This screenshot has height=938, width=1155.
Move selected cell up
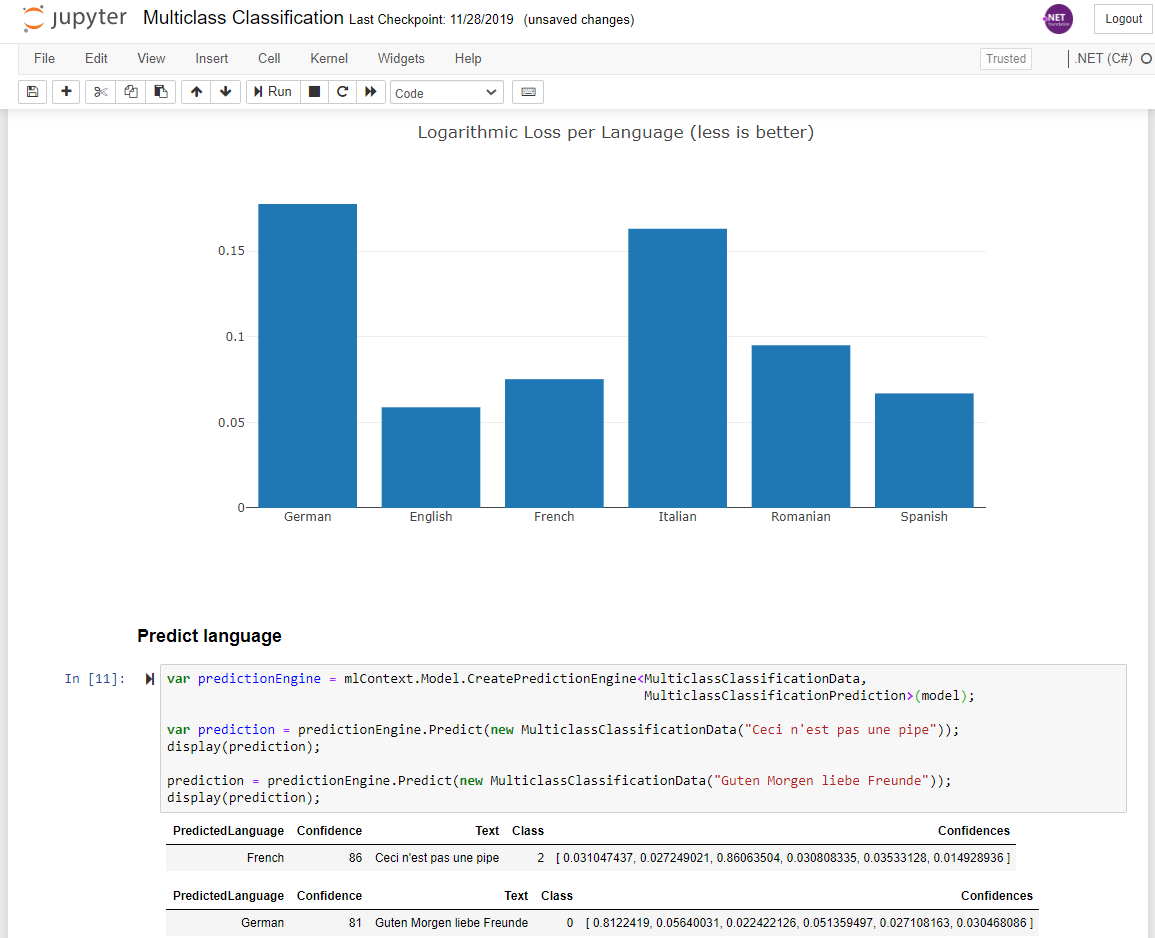[x=196, y=92]
